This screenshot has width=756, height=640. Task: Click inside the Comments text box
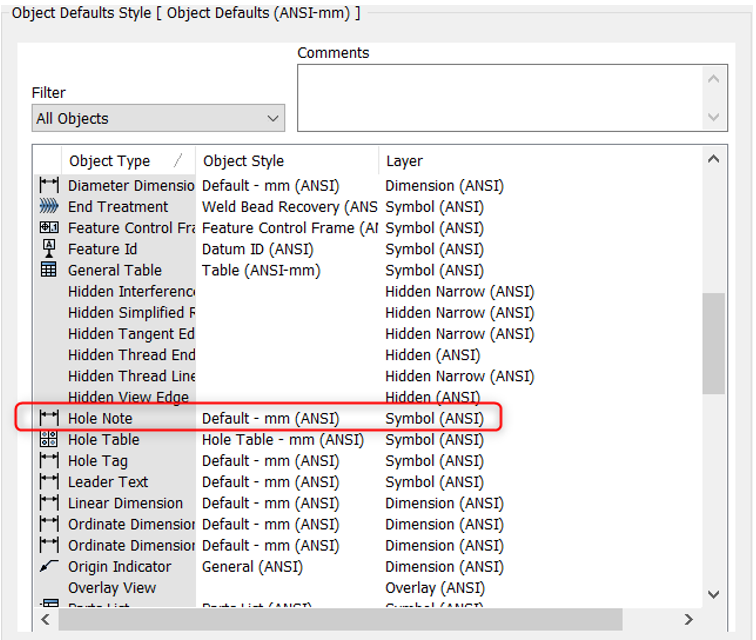point(500,98)
